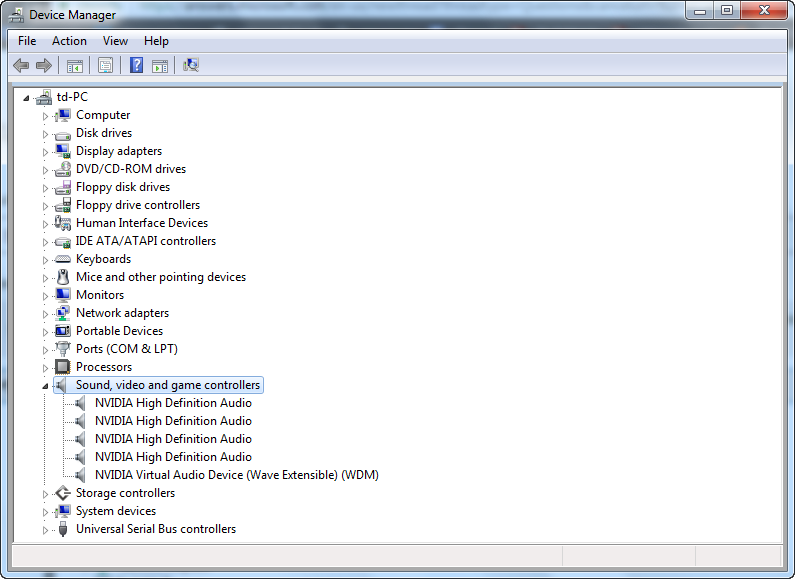Click the Floppy disk drives icon

coord(63,187)
